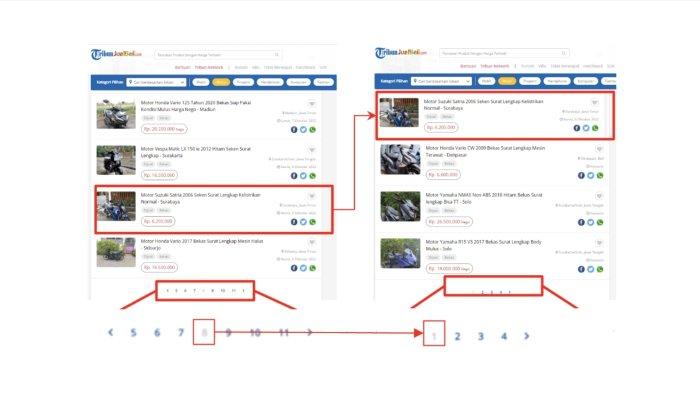This screenshot has height=393, width=700.
Task: Go to enlarged page 7 link
Action: click(x=181, y=333)
